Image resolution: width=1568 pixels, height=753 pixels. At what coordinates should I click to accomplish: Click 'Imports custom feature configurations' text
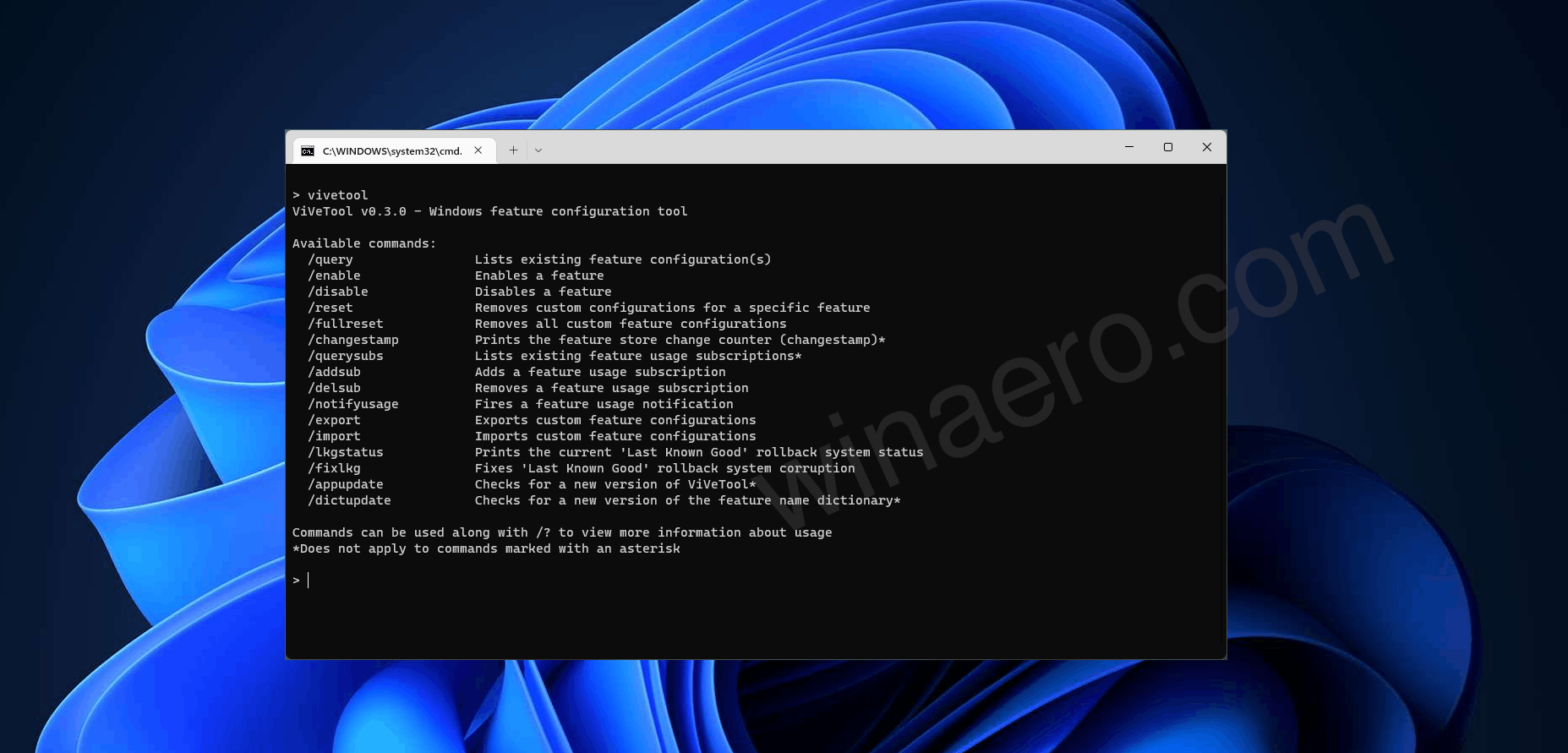pyautogui.click(x=615, y=436)
